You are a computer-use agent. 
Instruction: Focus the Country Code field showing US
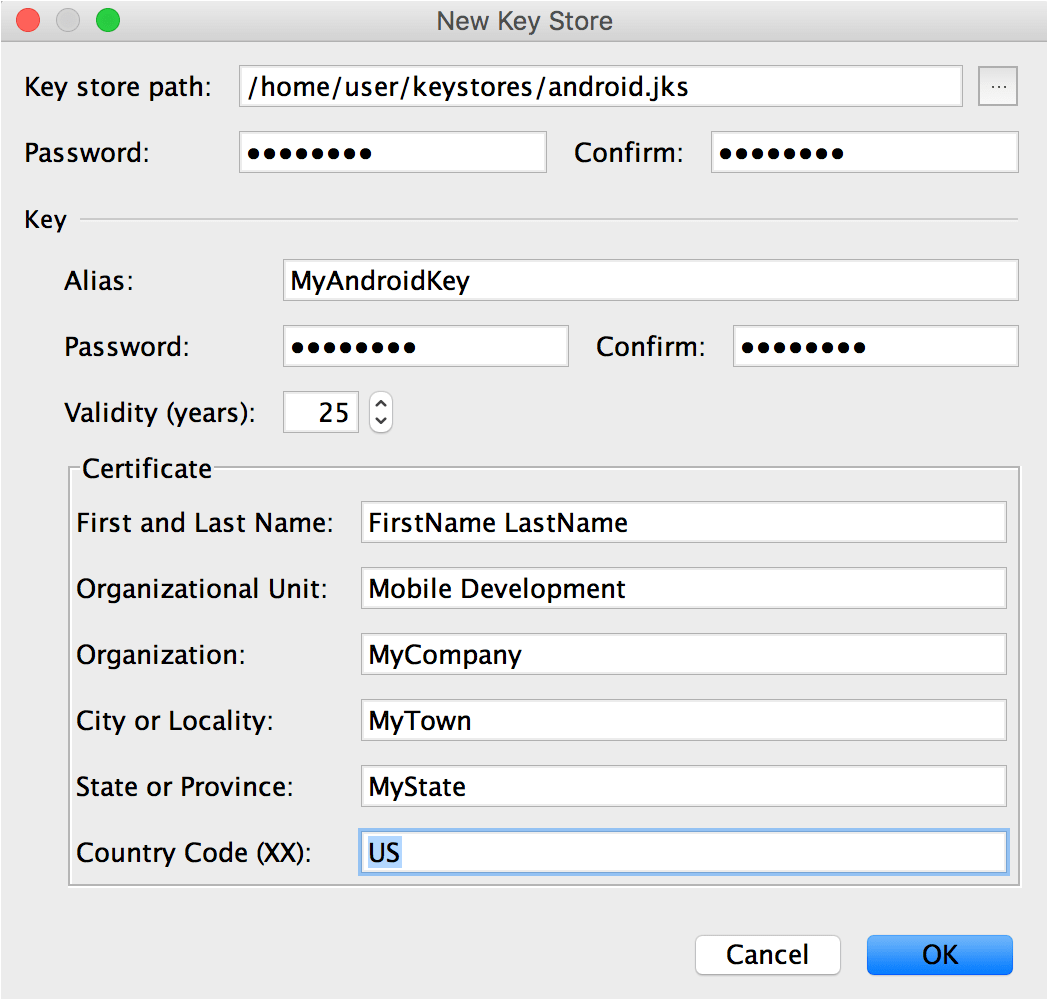684,852
